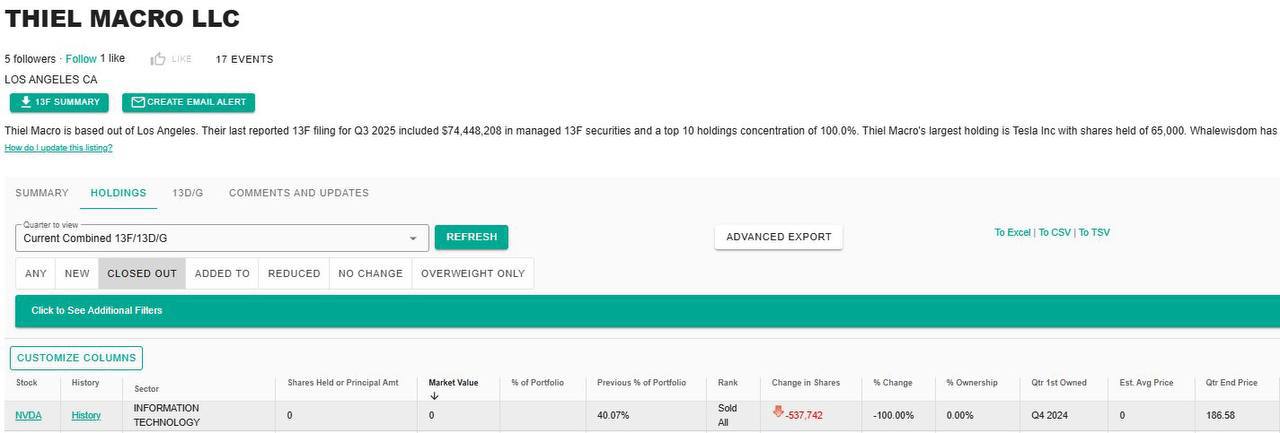Click the 13F Summary download icon
Image resolution: width=1280 pixels, height=433 pixels.
click(x=26, y=102)
